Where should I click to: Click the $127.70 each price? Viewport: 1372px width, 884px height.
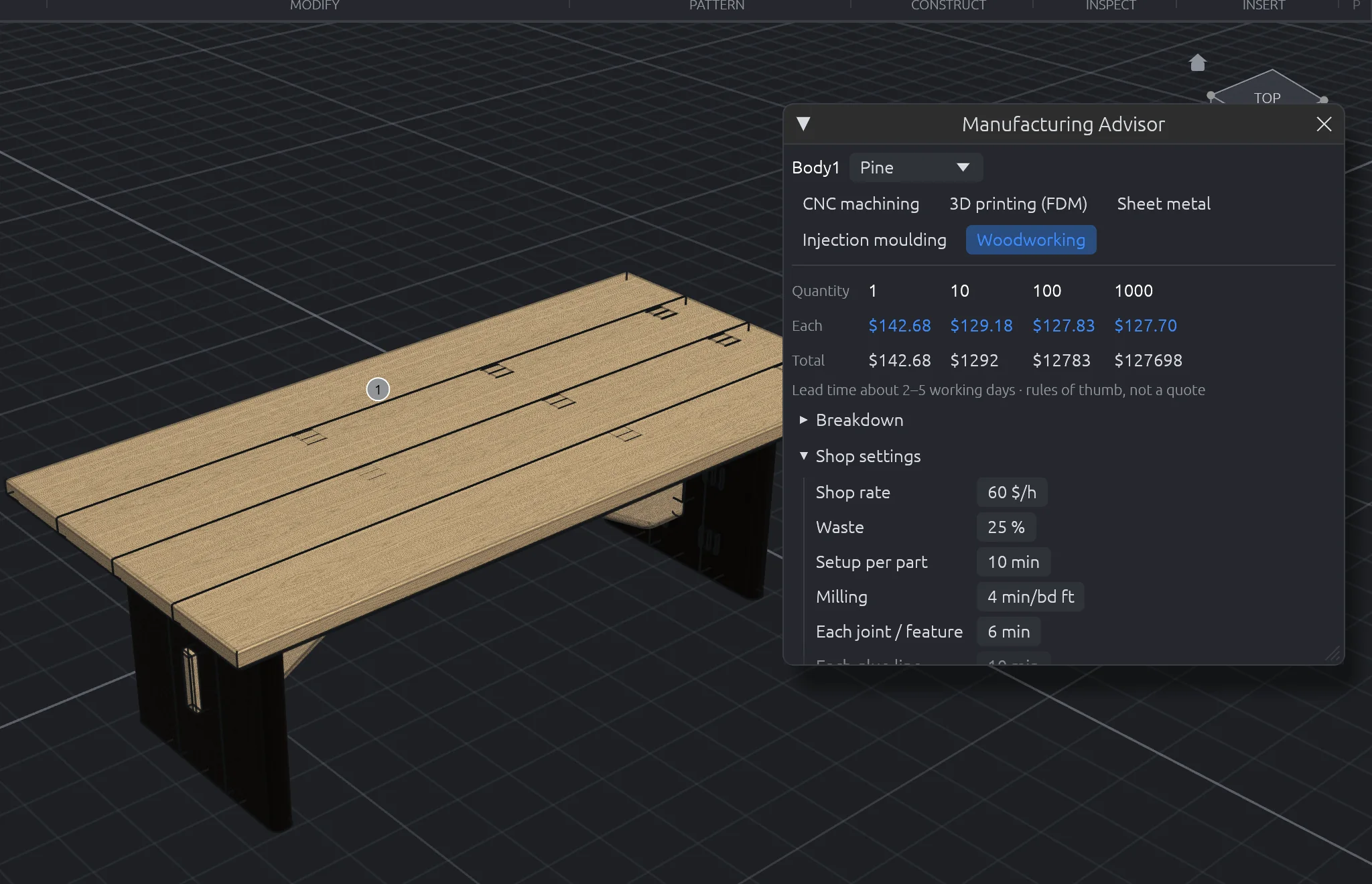click(1146, 325)
